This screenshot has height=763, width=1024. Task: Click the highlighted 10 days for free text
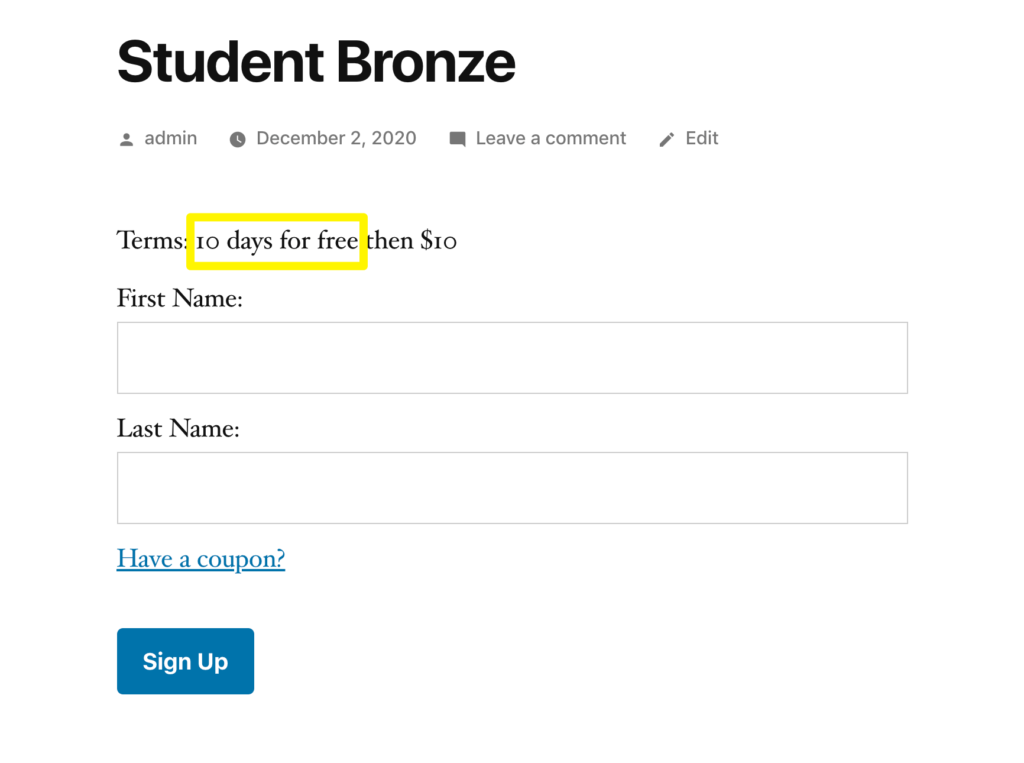click(x=277, y=241)
